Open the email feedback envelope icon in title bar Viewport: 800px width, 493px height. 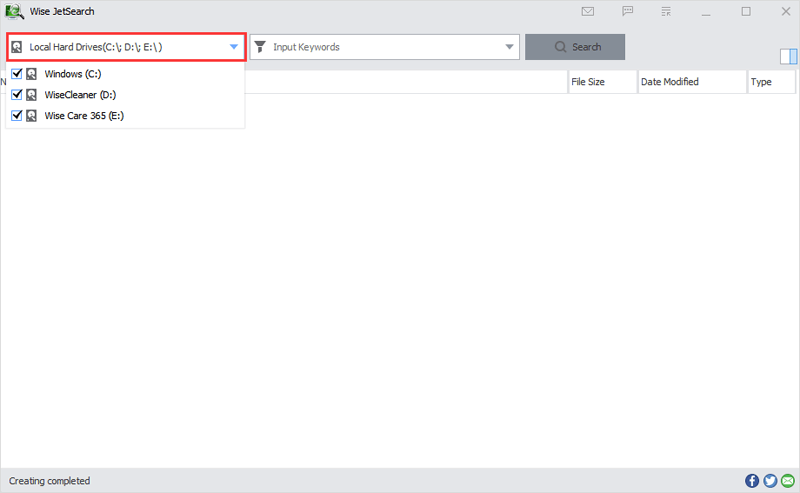(588, 11)
